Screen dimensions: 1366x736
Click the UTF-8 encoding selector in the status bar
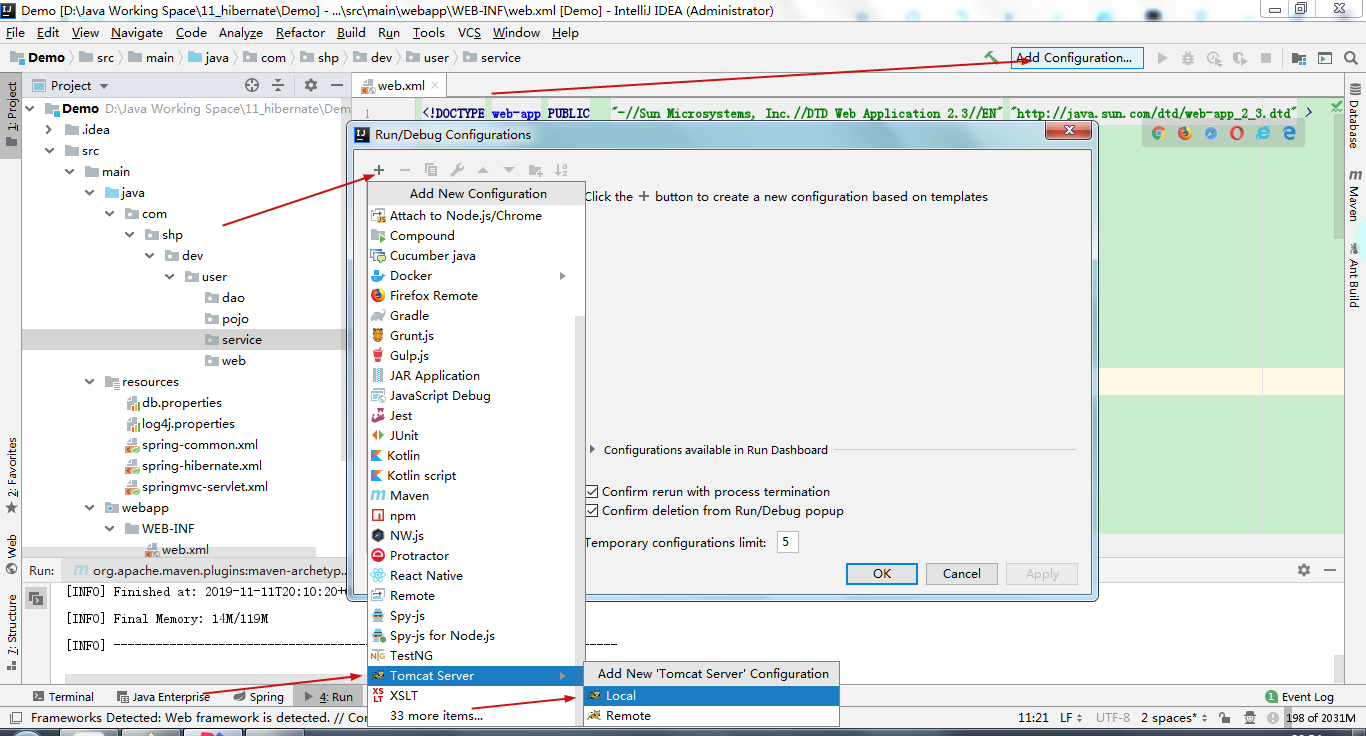point(1113,718)
